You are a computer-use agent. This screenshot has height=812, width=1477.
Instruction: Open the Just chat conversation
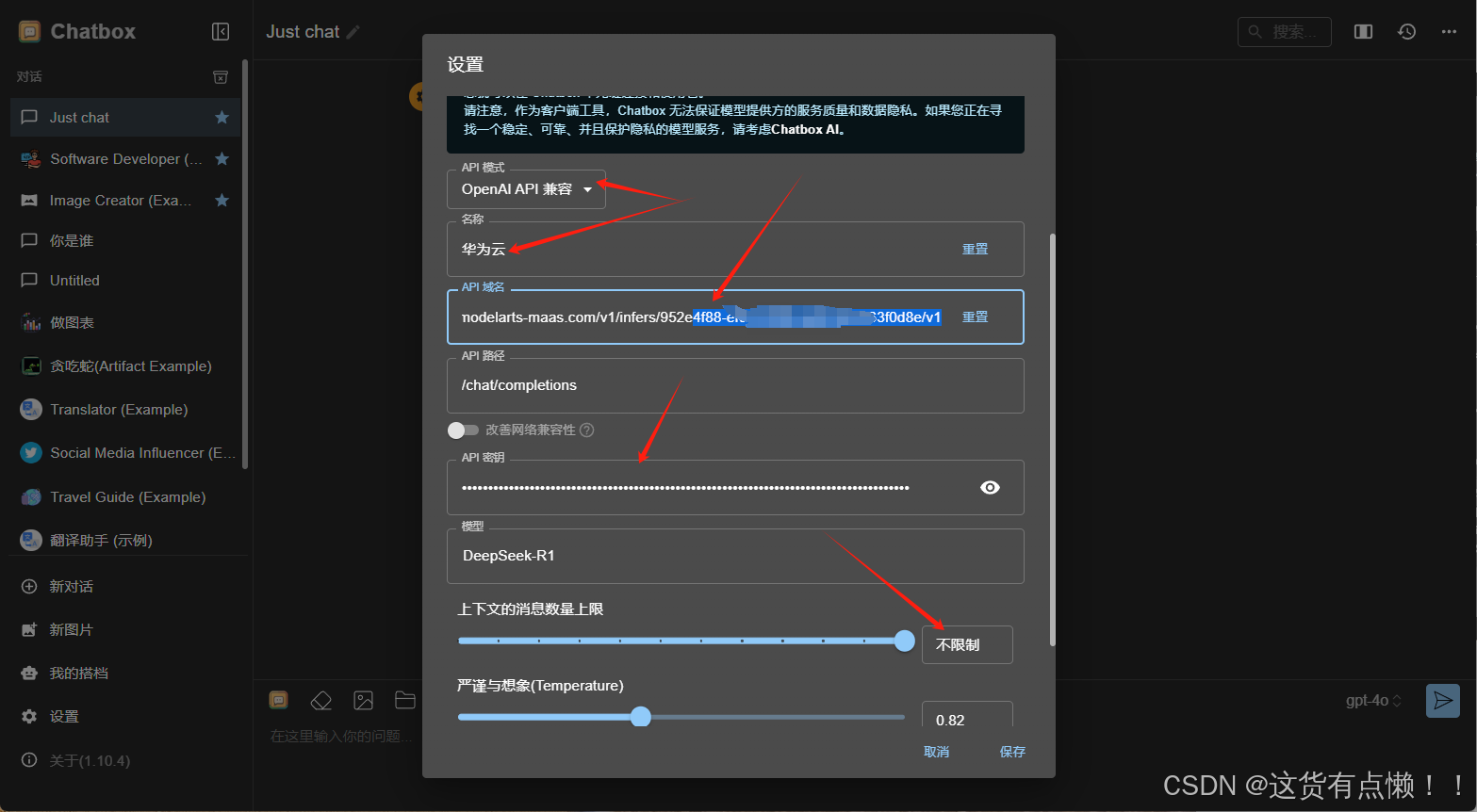click(125, 118)
